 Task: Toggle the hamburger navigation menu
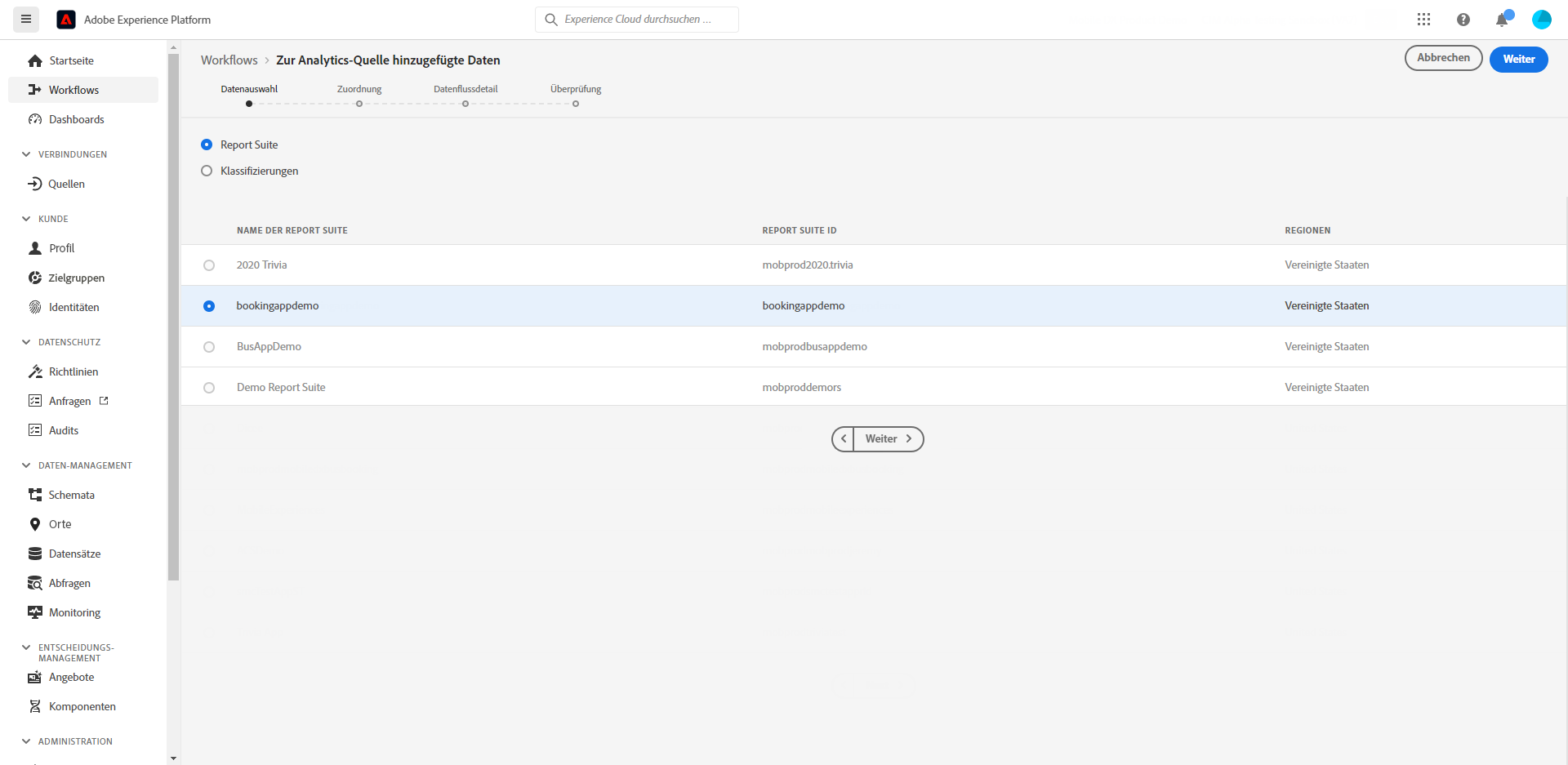(x=26, y=19)
